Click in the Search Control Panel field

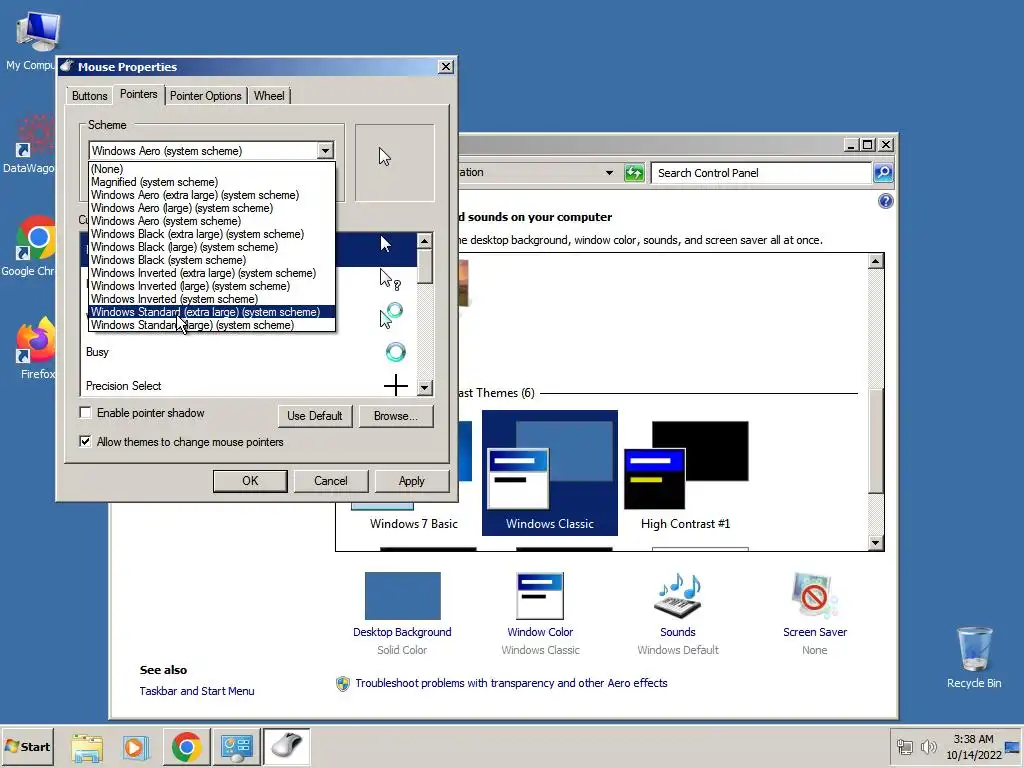pyautogui.click(x=761, y=173)
